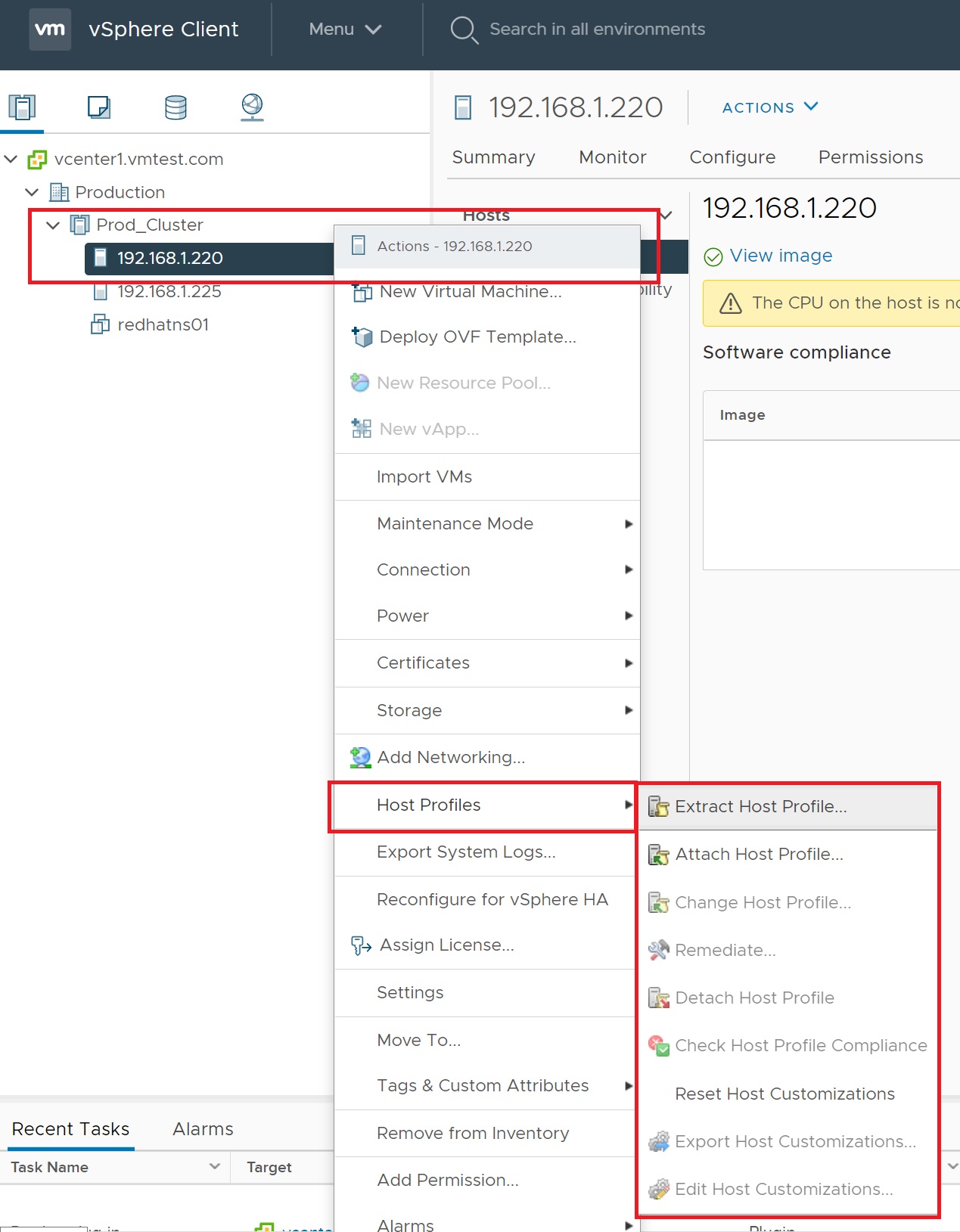Select Attach Host Profile submenu item

tap(759, 854)
